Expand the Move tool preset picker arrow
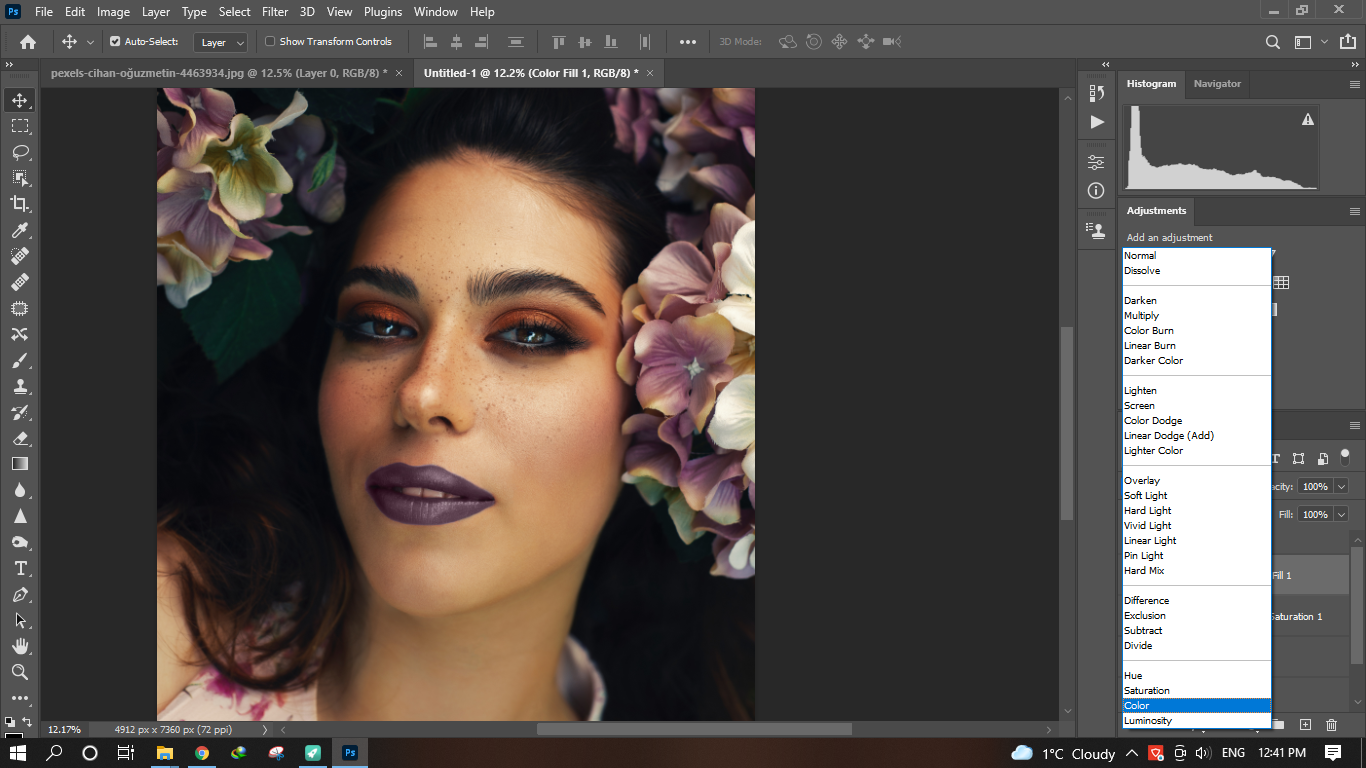 click(x=91, y=42)
